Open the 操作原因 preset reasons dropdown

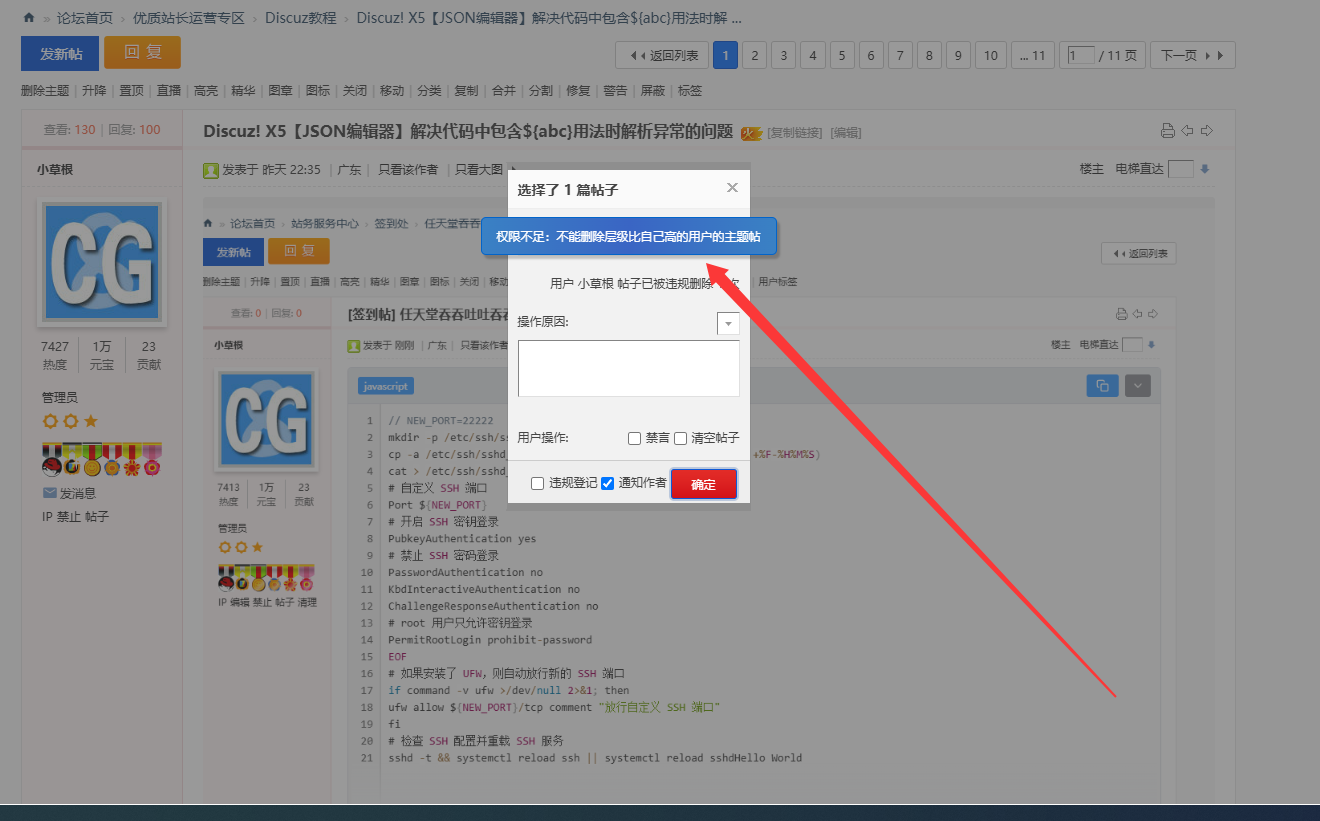728,323
